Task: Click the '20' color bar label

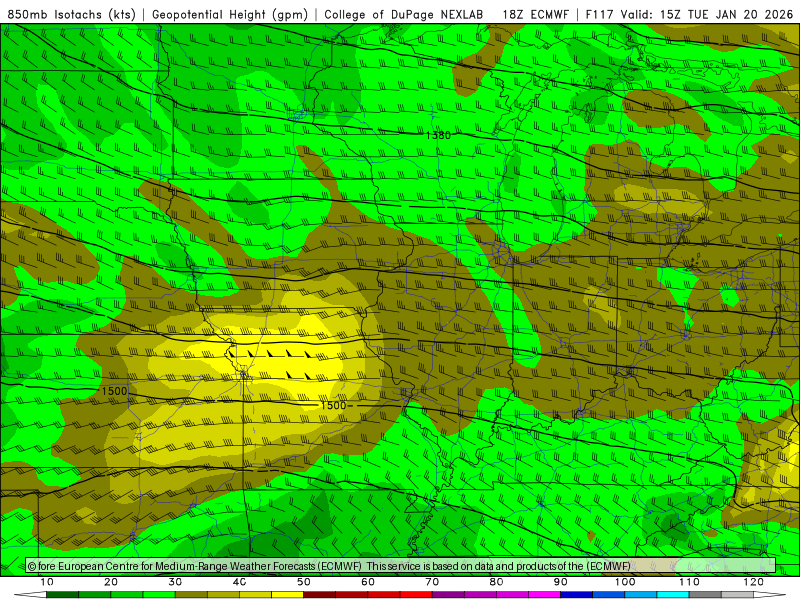Action: tap(111, 582)
